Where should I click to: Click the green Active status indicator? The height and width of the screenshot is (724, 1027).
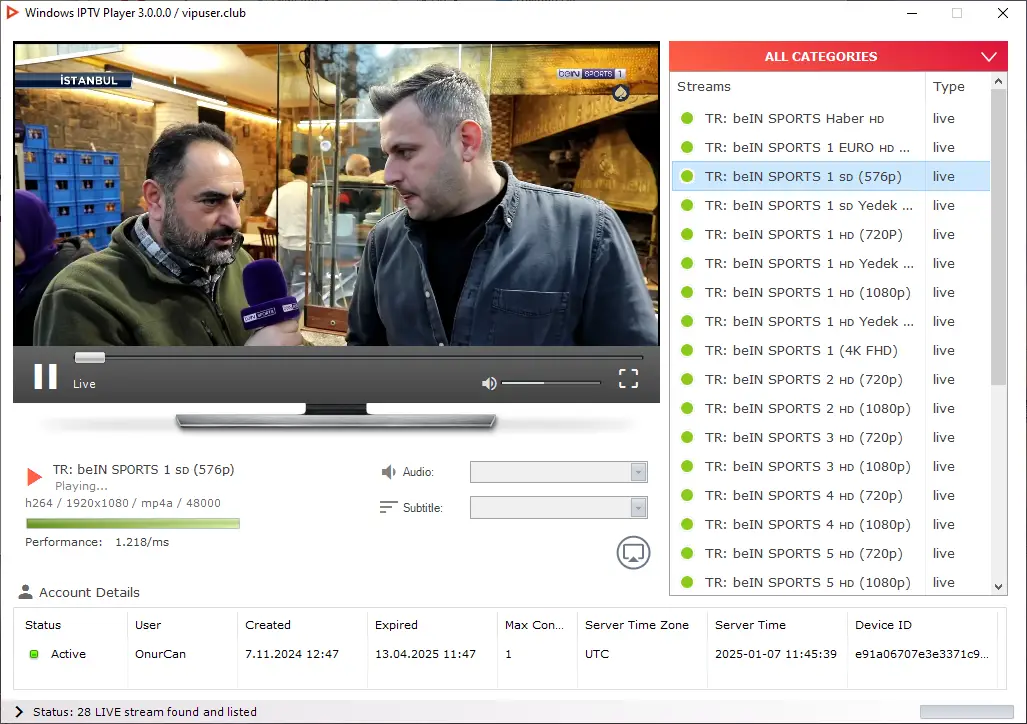click(34, 654)
